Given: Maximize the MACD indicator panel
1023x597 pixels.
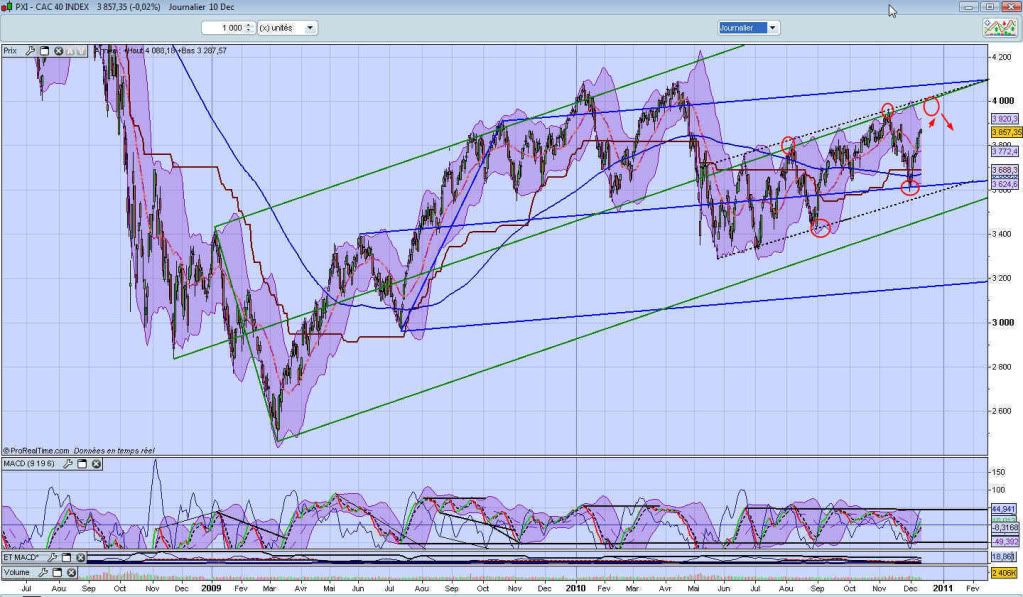Looking at the screenshot, I should (83, 464).
